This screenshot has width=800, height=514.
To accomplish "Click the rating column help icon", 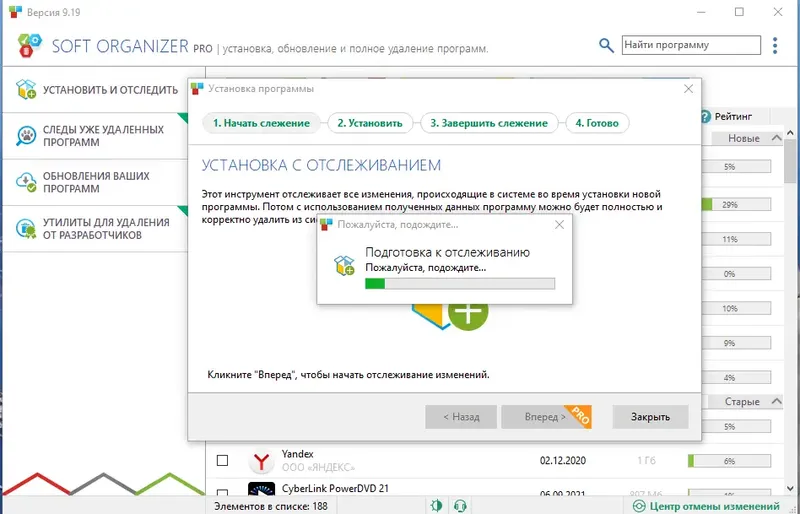I will point(705,116).
